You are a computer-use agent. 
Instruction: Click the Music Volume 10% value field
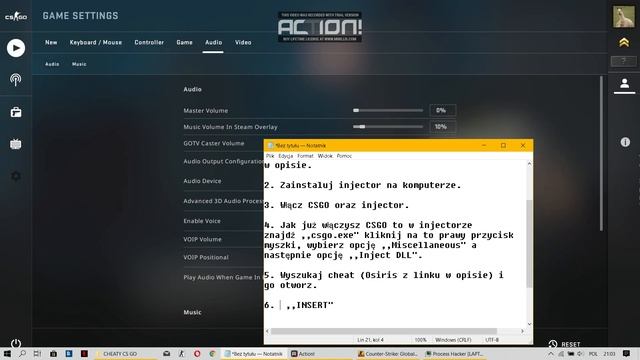(x=442, y=127)
